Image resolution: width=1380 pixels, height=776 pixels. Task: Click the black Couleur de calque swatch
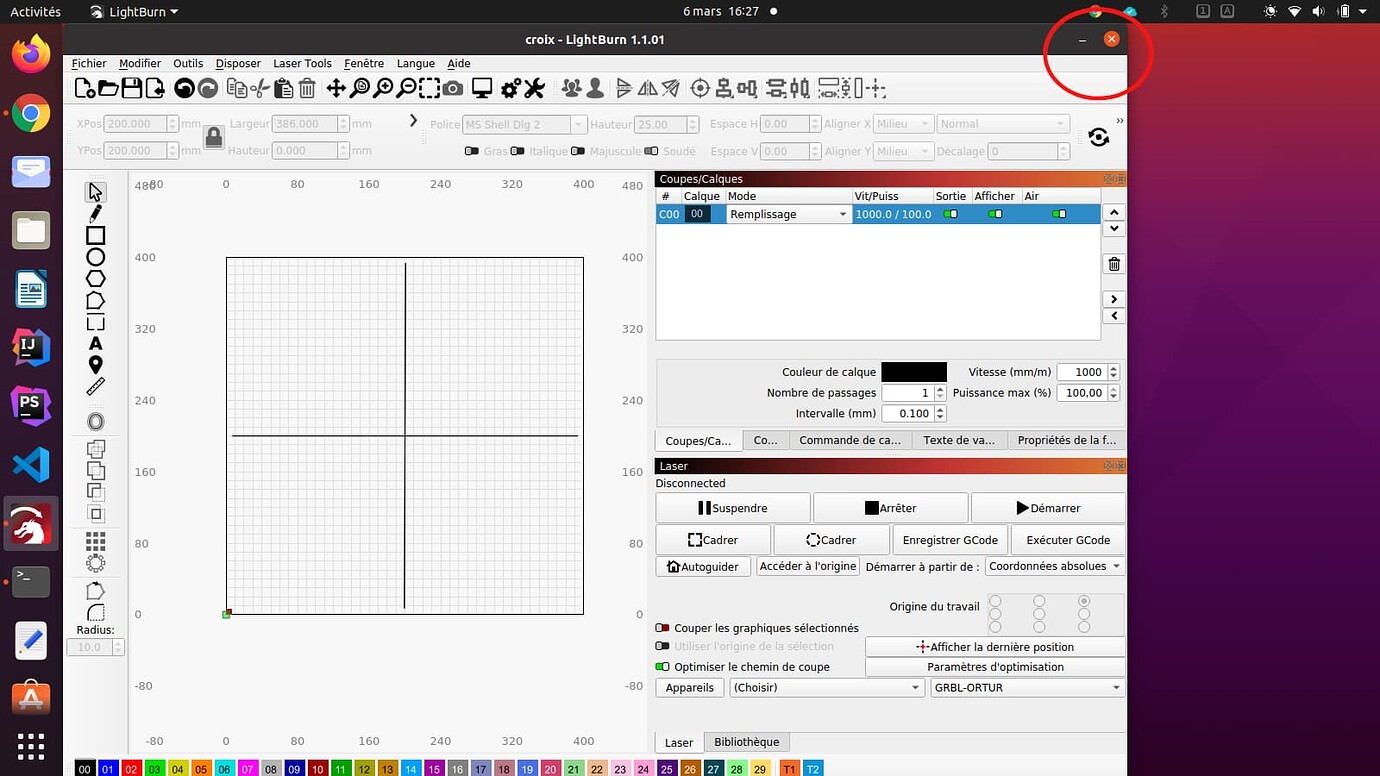point(913,372)
